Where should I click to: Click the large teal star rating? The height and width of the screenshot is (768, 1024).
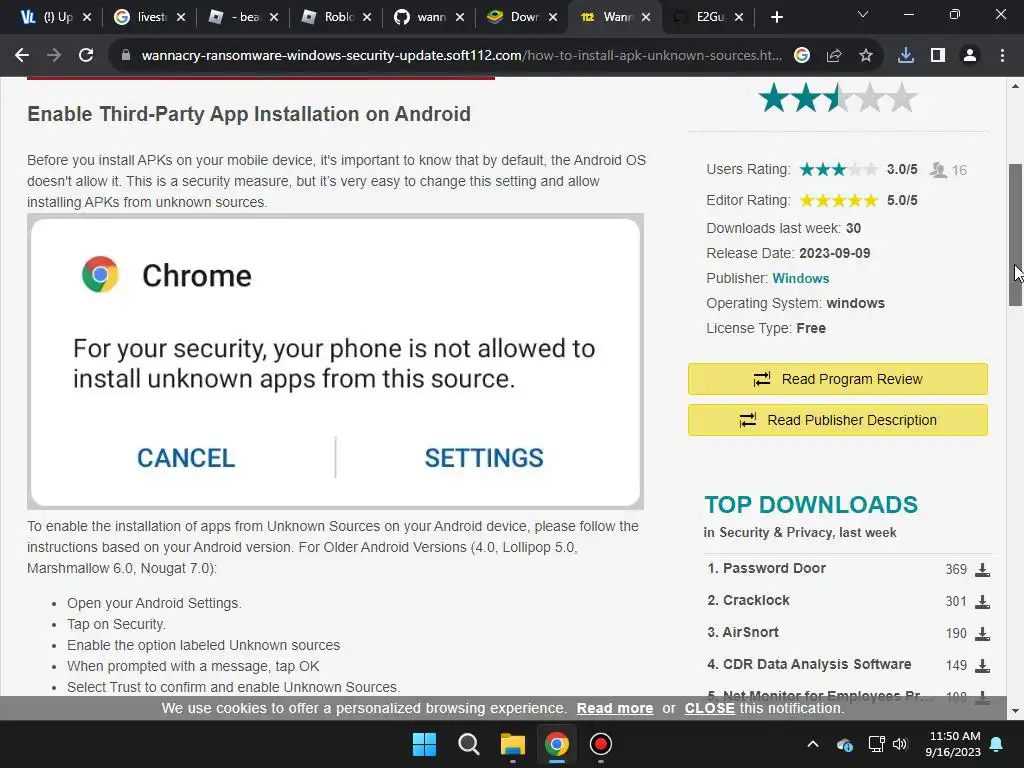(x=838, y=98)
